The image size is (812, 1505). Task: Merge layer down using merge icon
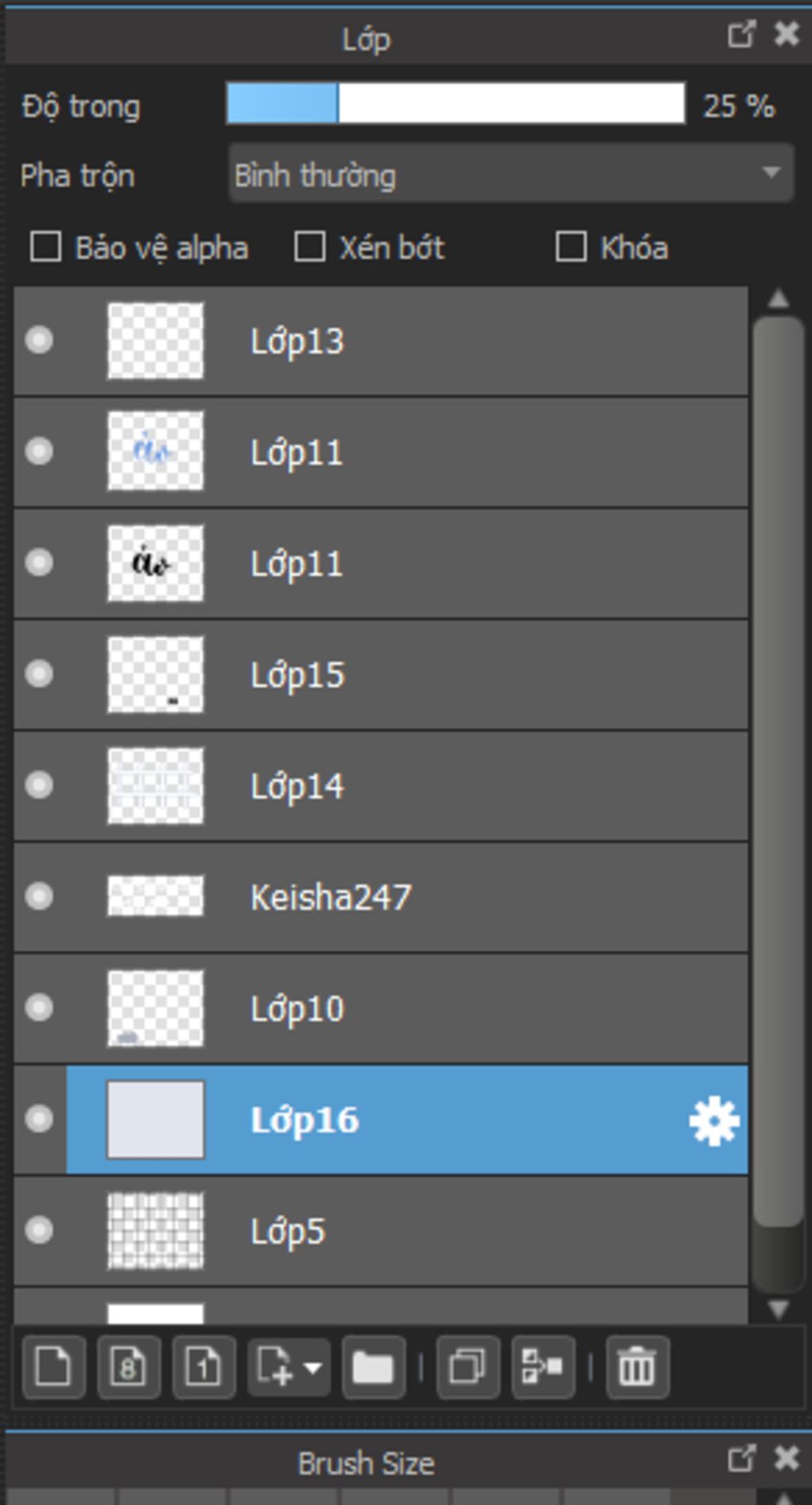click(x=543, y=1367)
